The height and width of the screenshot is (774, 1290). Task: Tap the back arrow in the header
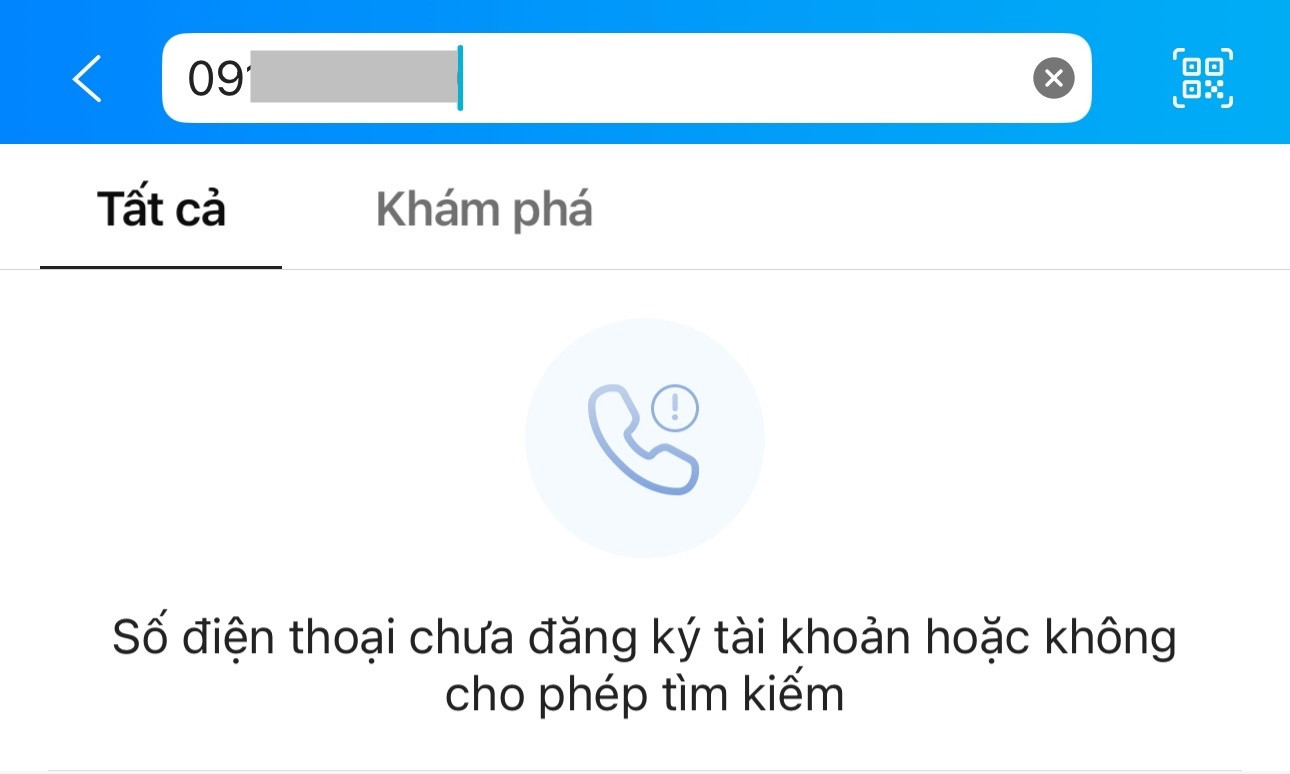[87, 78]
